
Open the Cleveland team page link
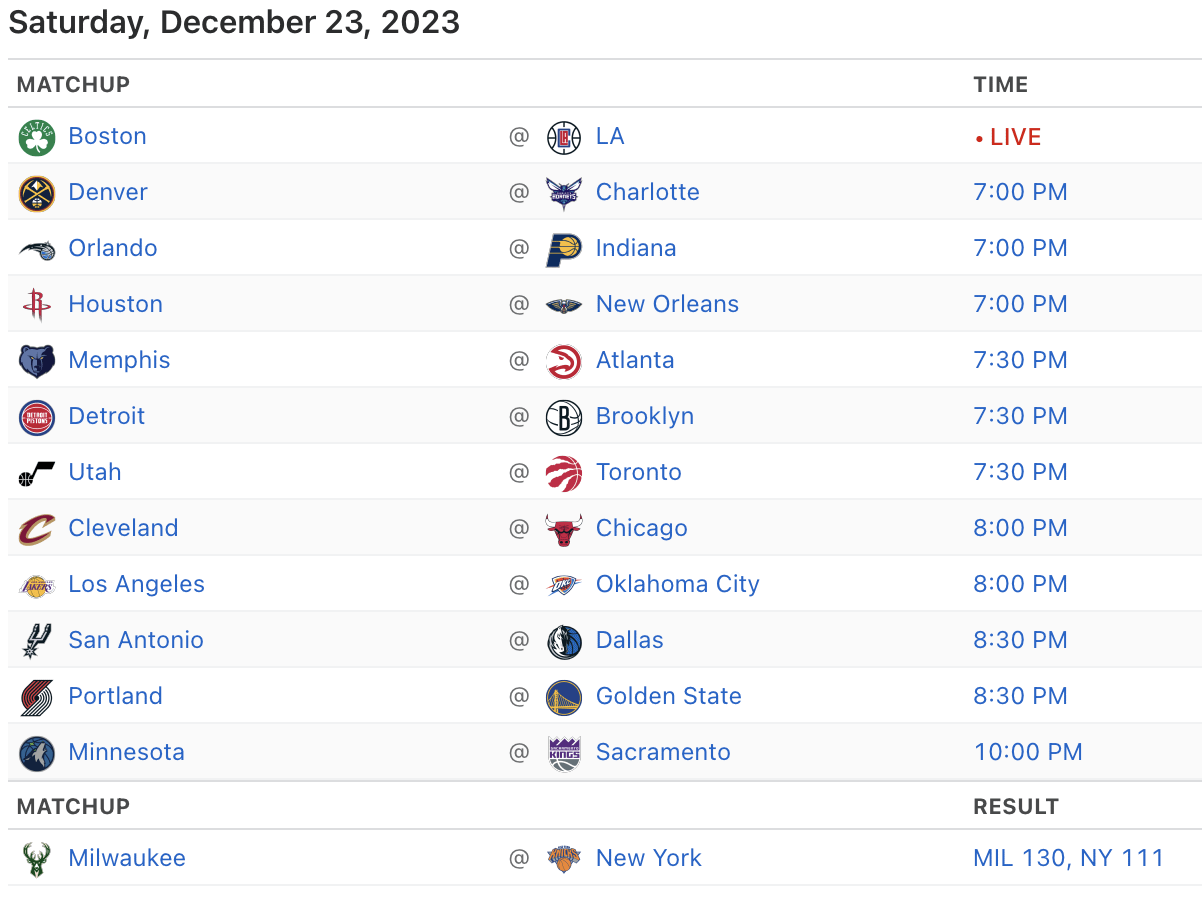(x=123, y=528)
